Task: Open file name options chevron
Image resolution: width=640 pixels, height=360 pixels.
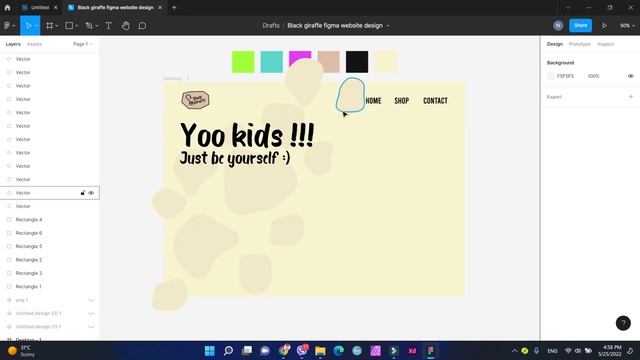Action: pos(388,26)
